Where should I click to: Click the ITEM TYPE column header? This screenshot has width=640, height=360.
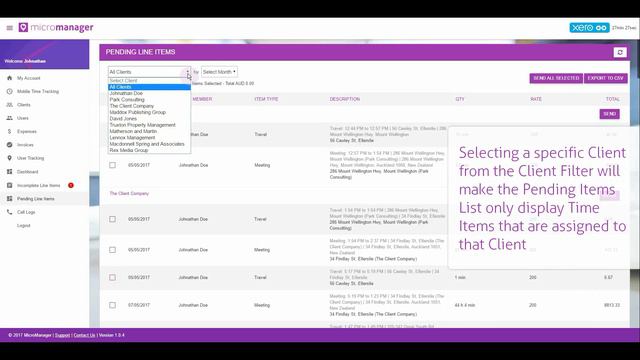click(x=266, y=99)
